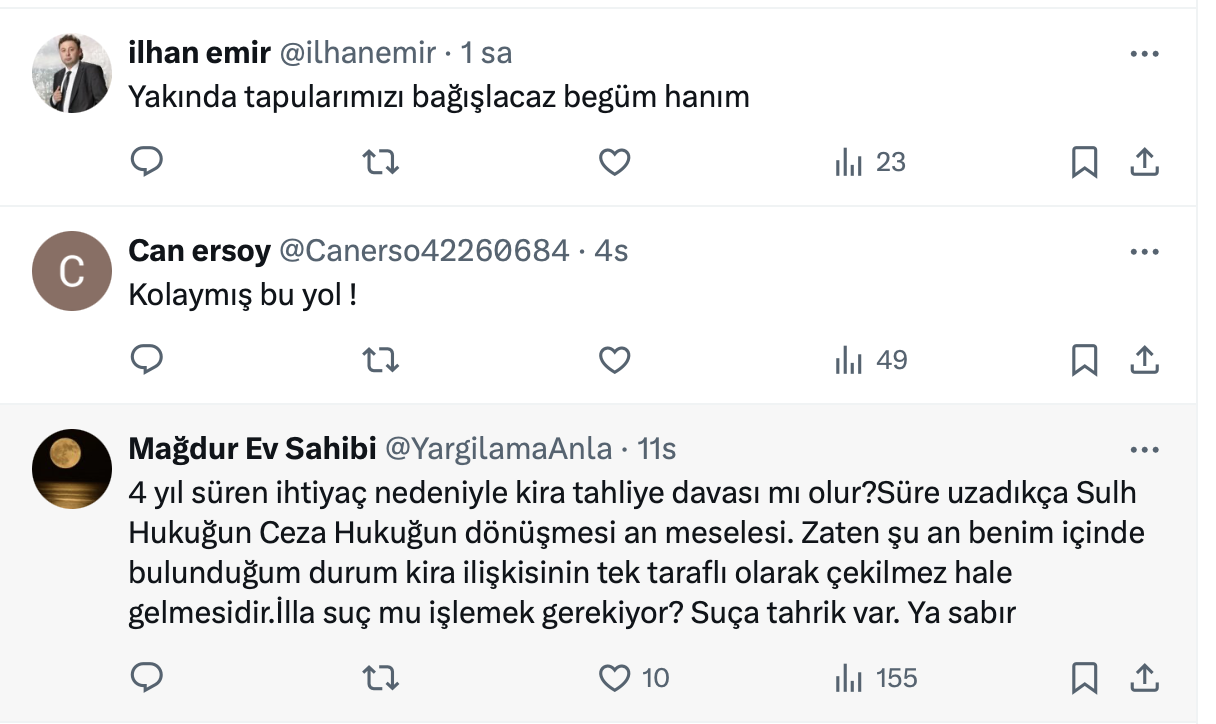Expand options for Mağdur Ev Sahibi's tweet
1216x724 pixels.
click(1143, 450)
